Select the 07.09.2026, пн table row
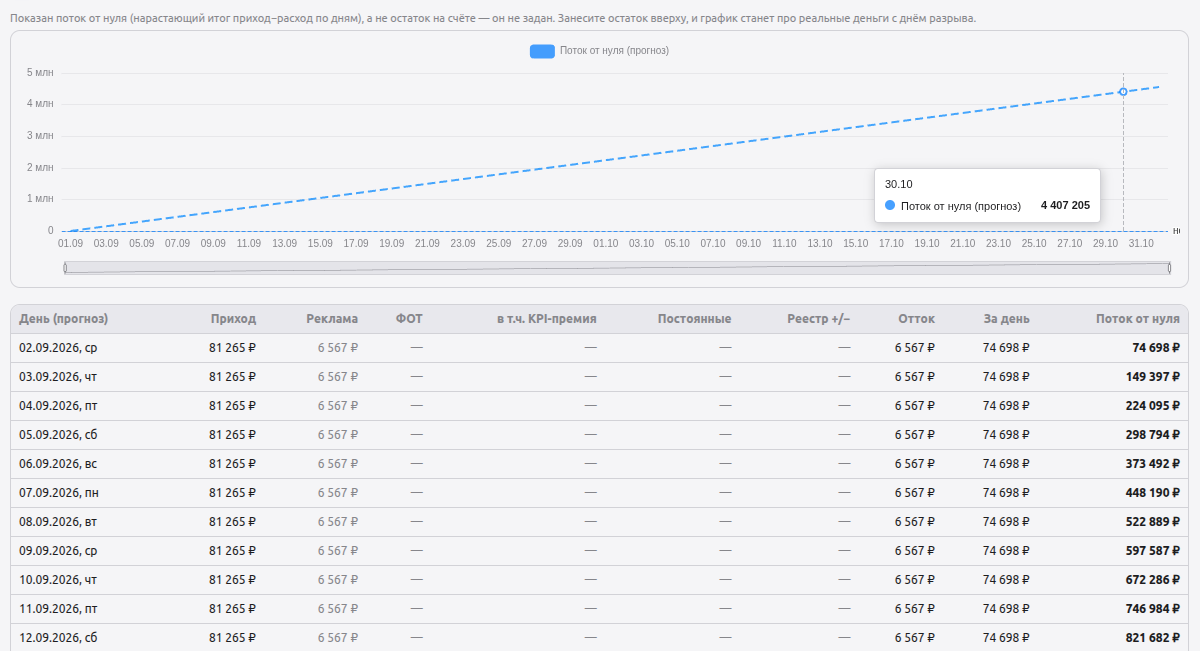 (600, 493)
